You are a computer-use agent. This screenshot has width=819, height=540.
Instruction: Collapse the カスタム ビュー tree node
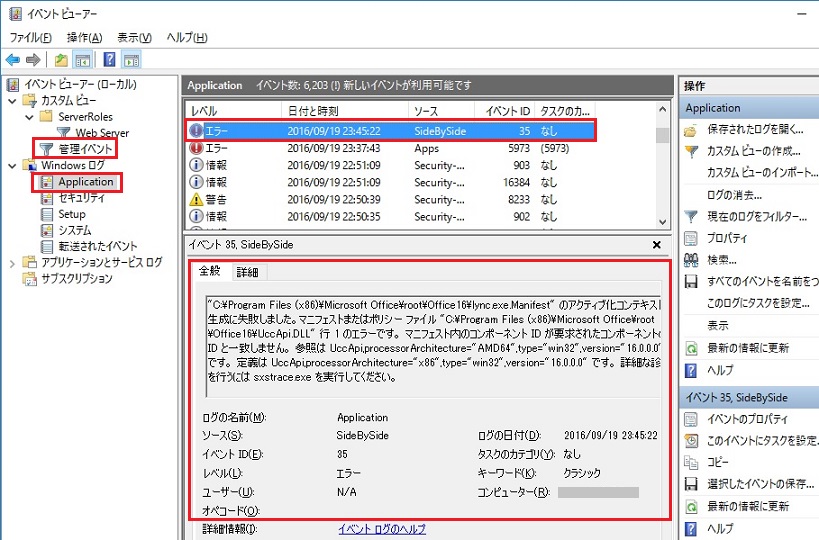click(13, 101)
